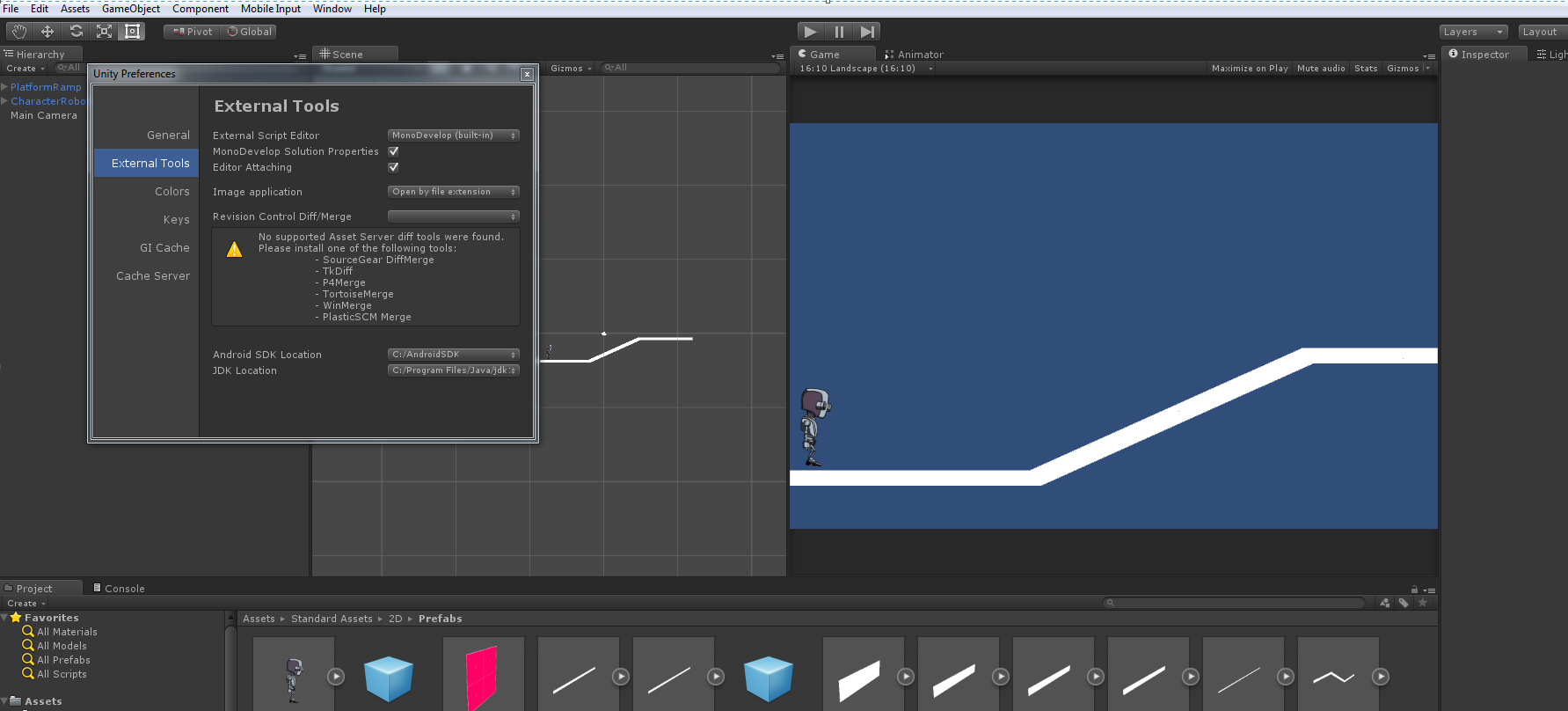Go to 2D folder in breadcrumb
This screenshot has height=711, width=1568.
coord(396,619)
